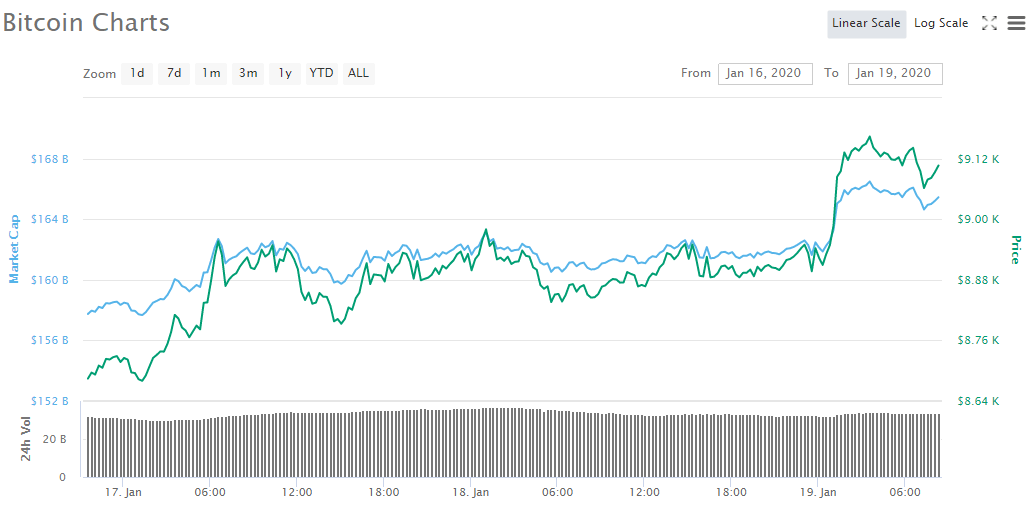
Task: Click the 18. Jan date tick
Action: point(470,492)
